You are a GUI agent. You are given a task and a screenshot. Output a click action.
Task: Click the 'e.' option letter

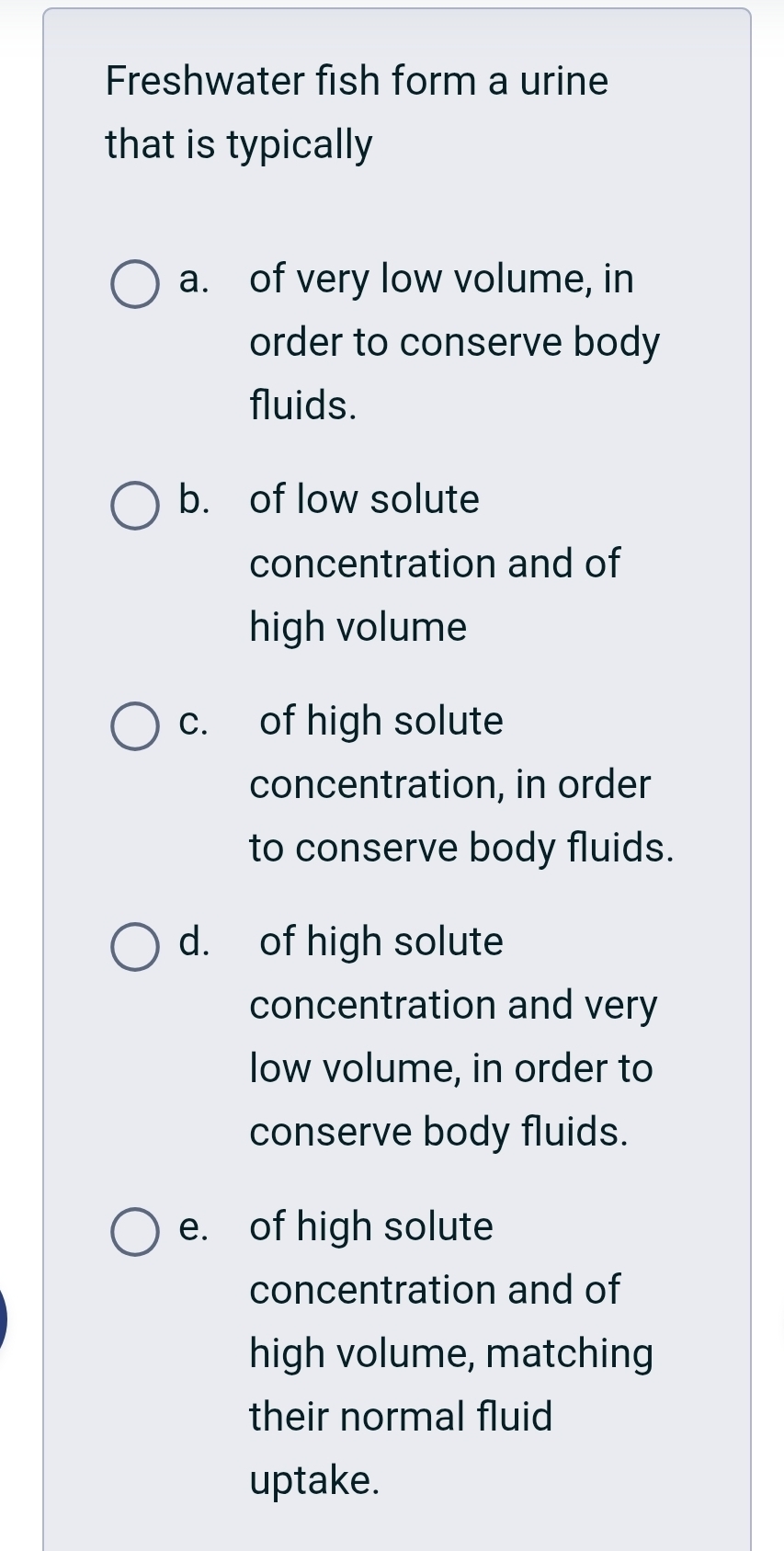194,1227
